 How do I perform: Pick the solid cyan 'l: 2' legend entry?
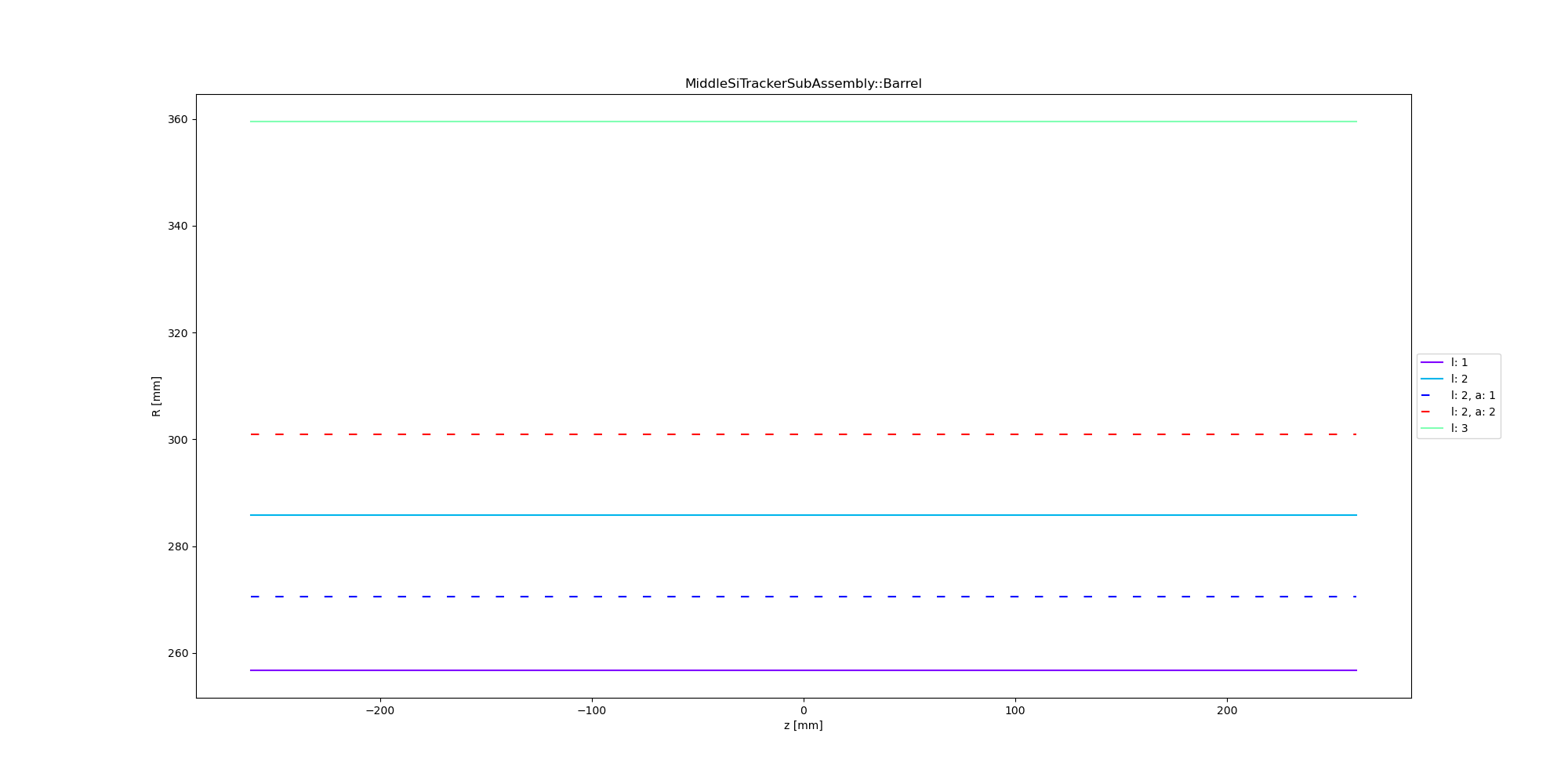(1458, 379)
